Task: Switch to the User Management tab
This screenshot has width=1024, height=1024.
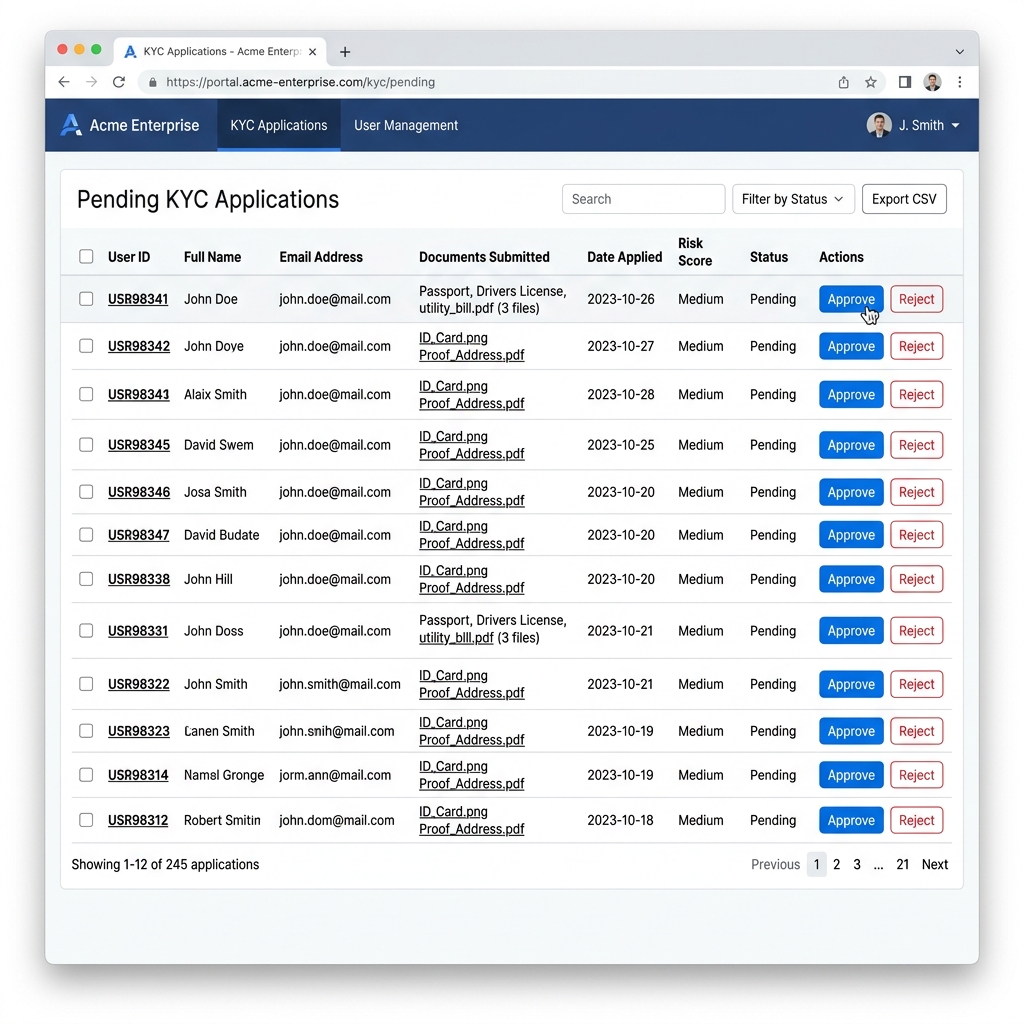Action: point(406,125)
